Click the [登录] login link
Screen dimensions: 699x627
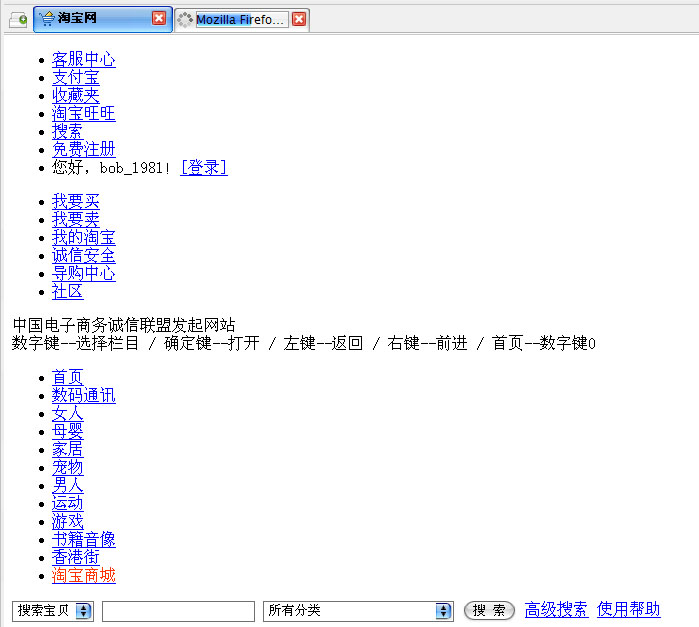204,167
